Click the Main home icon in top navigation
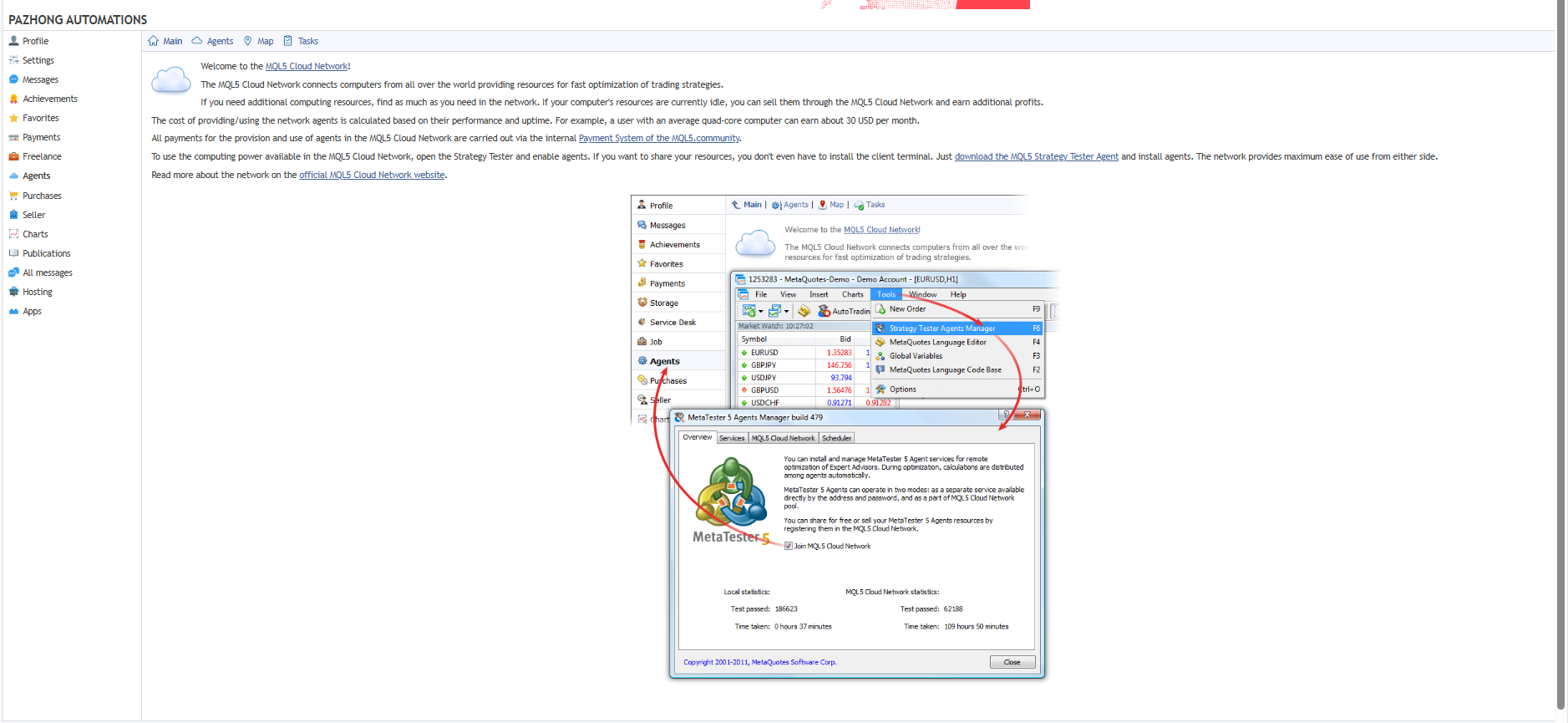Image resolution: width=1568 pixels, height=723 pixels. [153, 41]
